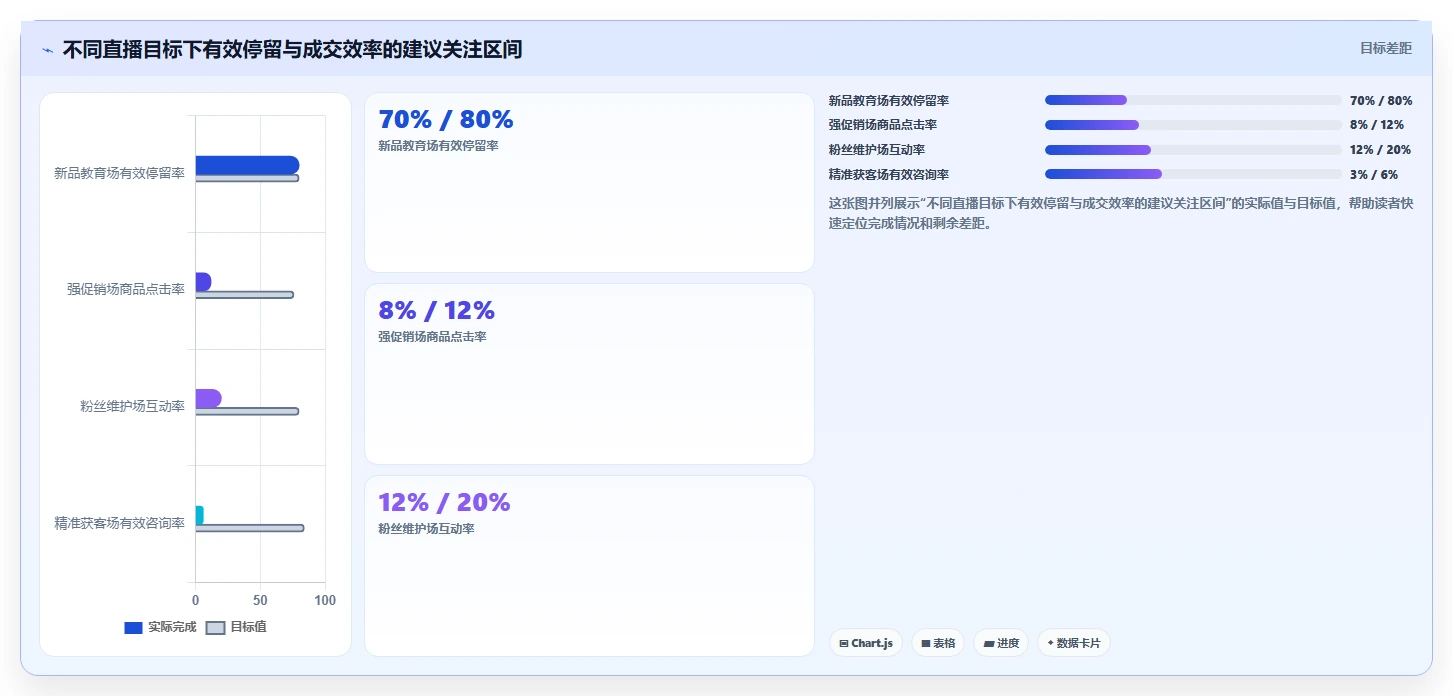Screen dimensions: 1453x696
Task: Click the chart title 不同直播目标下有效停留与成交效率的建议关注区间
Action: click(292, 50)
